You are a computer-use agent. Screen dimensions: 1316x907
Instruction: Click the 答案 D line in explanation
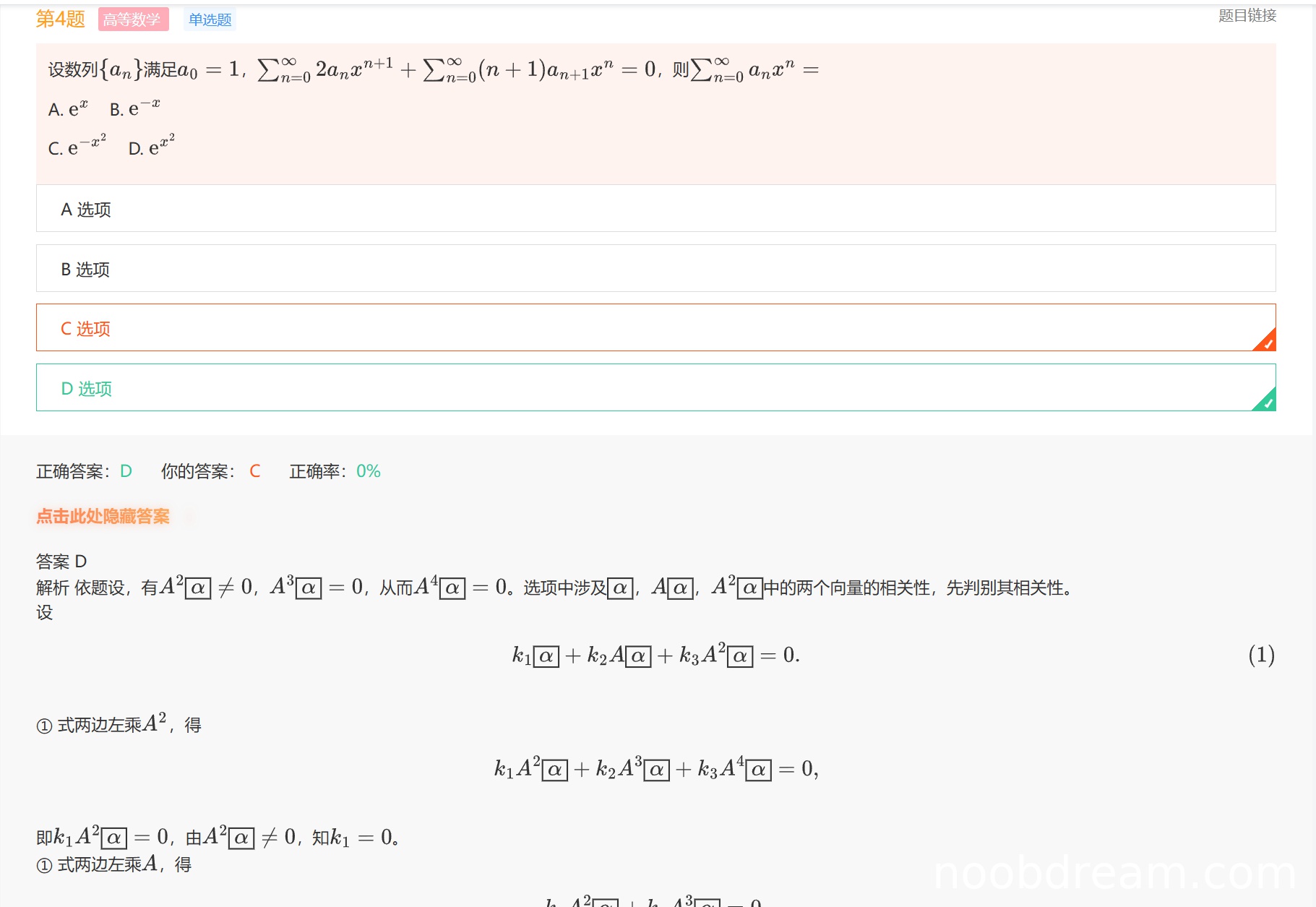pos(61,562)
